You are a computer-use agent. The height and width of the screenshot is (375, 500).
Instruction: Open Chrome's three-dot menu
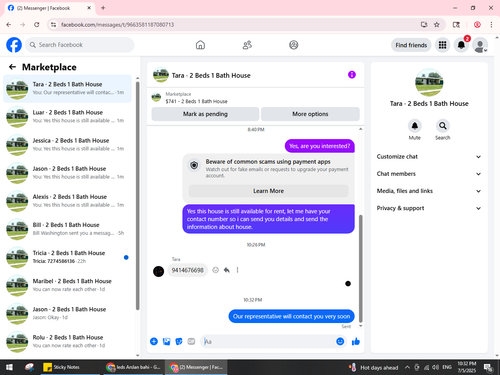pos(491,24)
